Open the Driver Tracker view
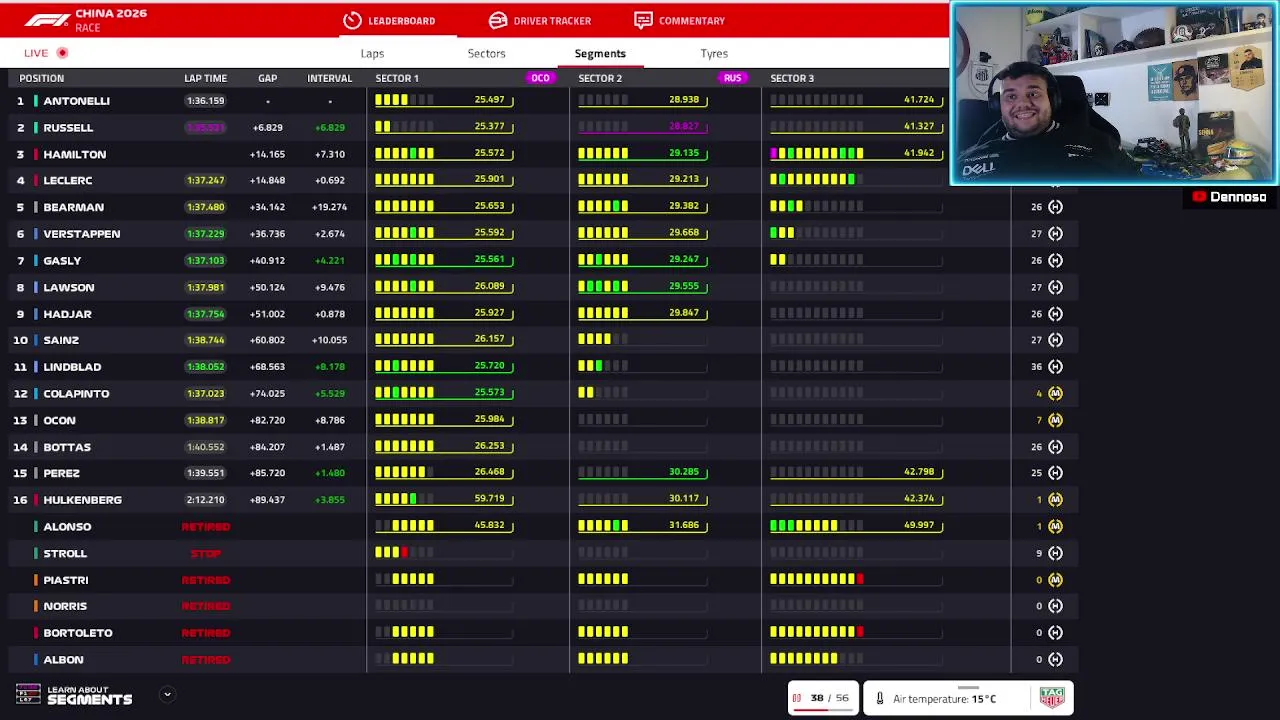This screenshot has height=720, width=1280. 540,20
